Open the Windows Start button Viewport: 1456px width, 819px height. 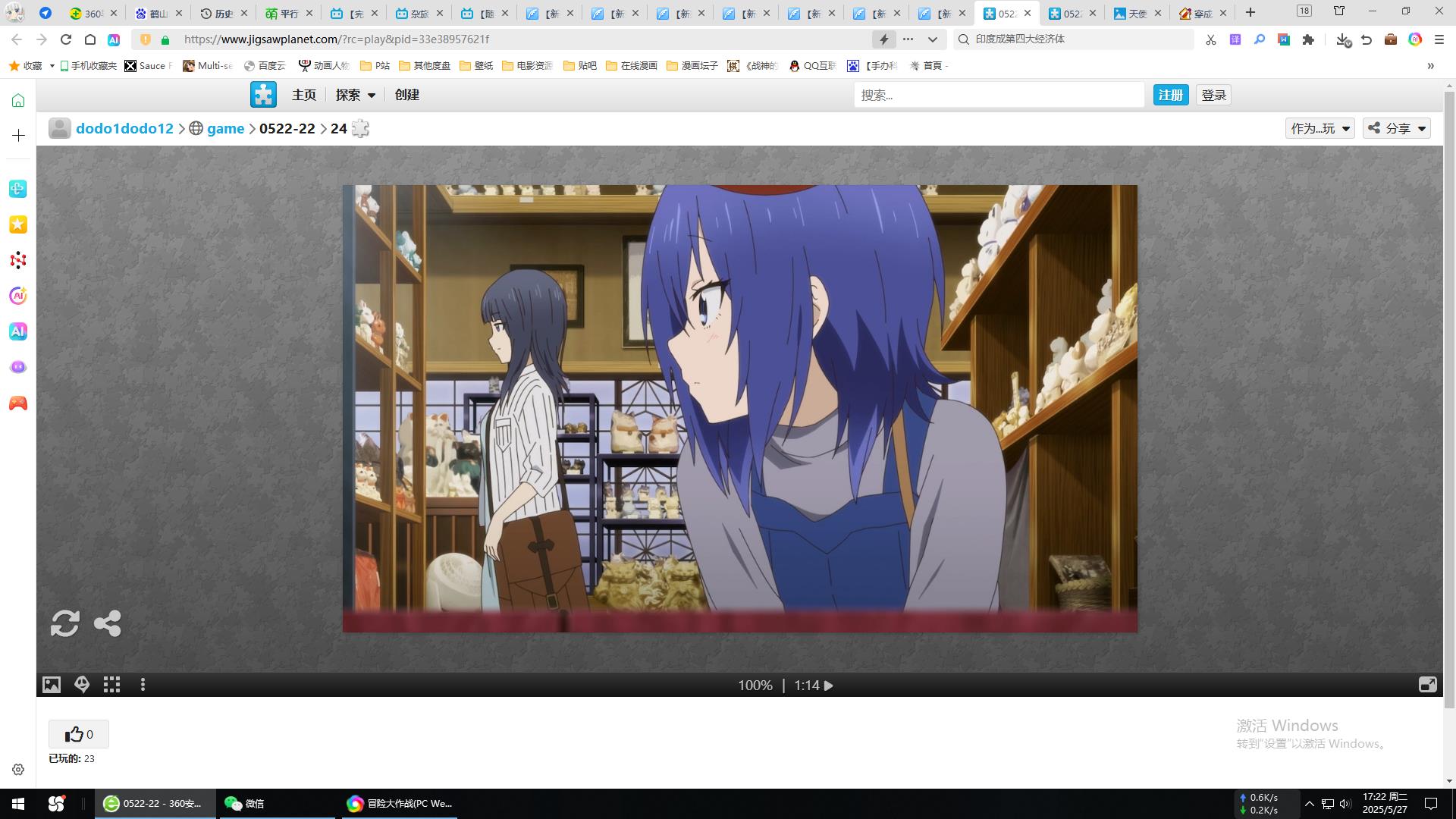[18, 804]
